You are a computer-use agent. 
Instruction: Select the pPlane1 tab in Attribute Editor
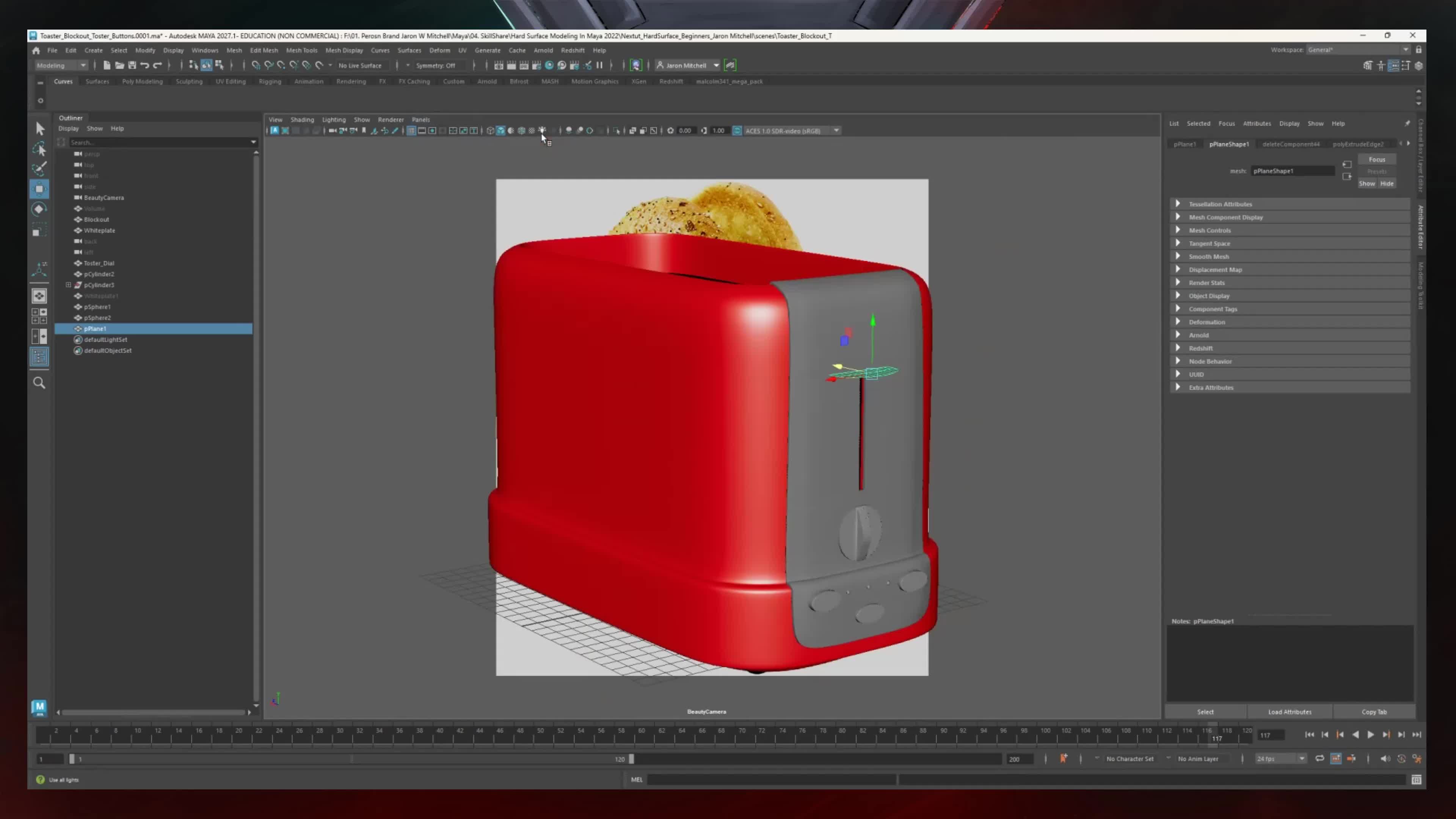coord(1185,144)
